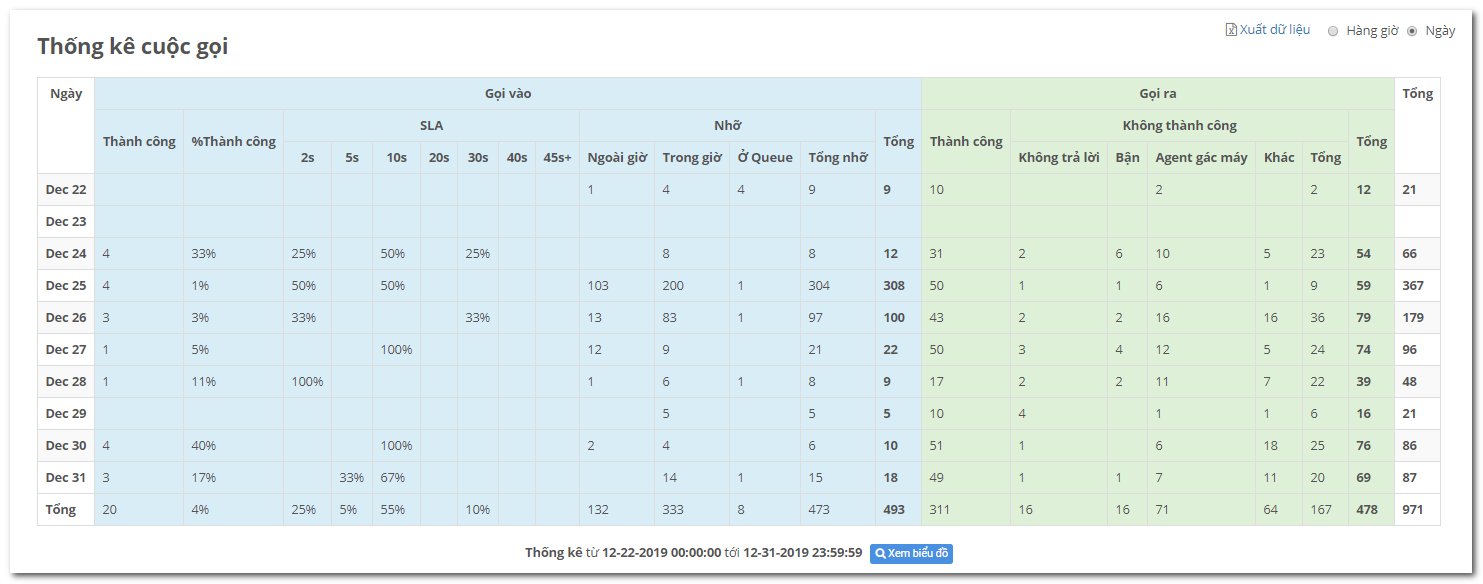The width and height of the screenshot is (1483, 584).
Task: Open the blue 8 missed-total link in Dec 24 row
Action: coord(812,254)
